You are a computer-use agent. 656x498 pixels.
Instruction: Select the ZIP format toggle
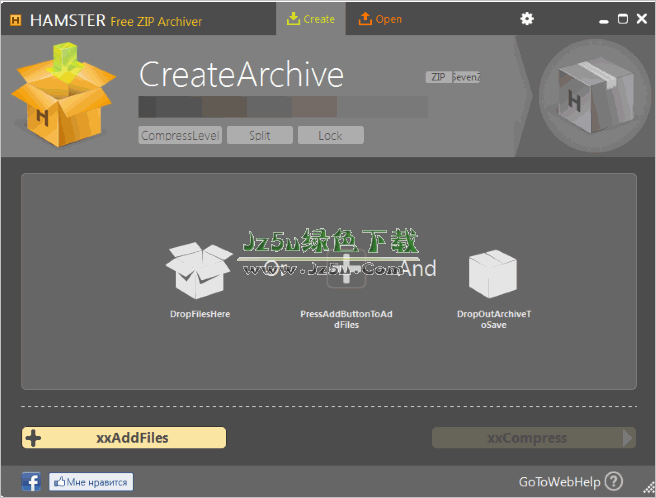tap(438, 77)
